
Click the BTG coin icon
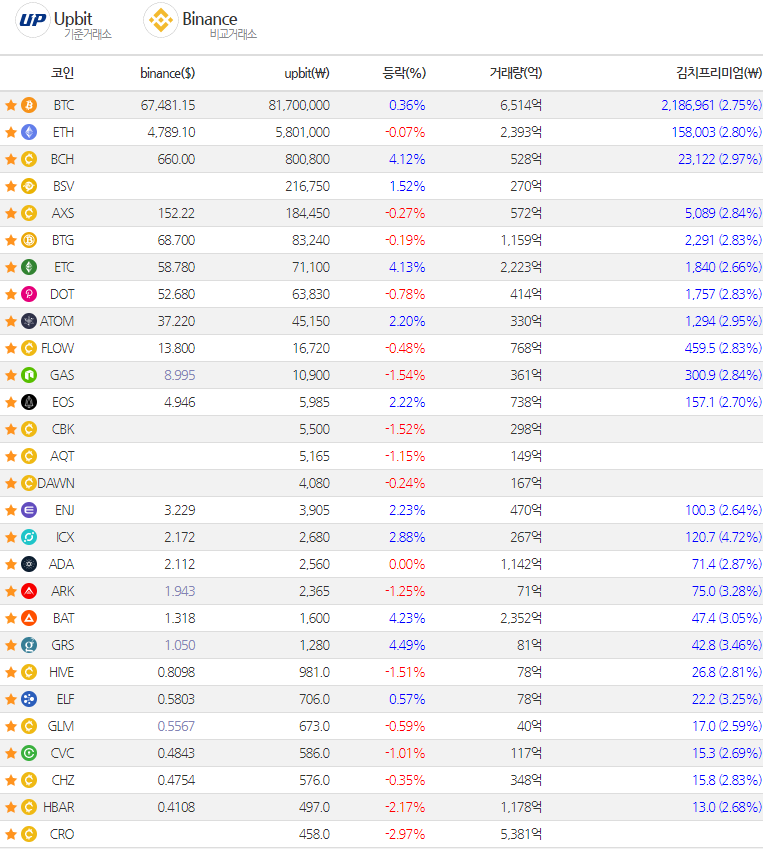click(29, 240)
